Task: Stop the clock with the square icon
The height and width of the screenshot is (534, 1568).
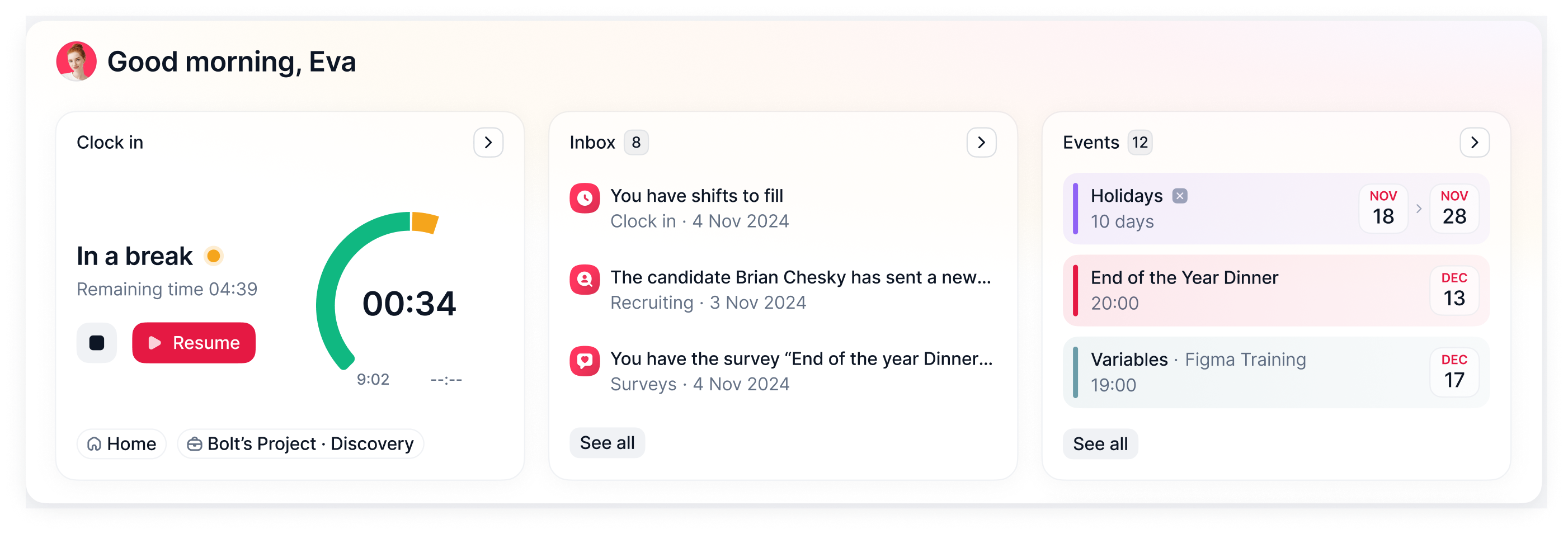Action: coord(96,343)
